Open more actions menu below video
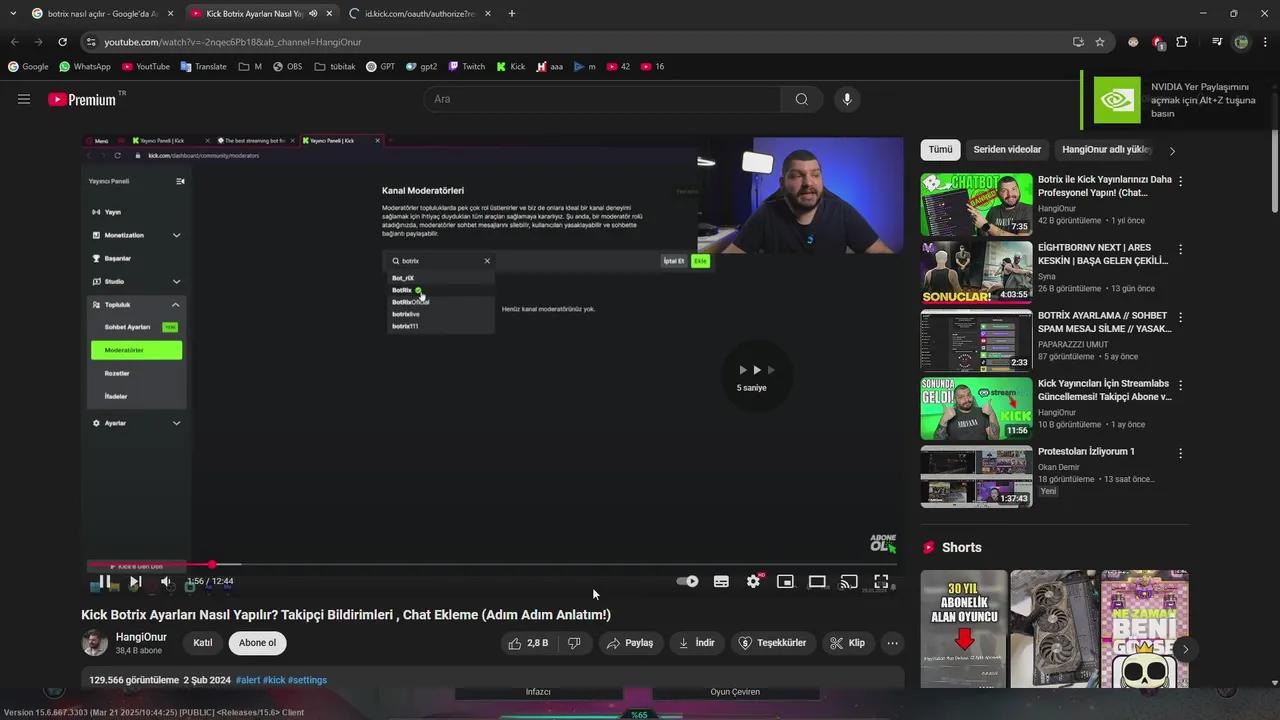The image size is (1280, 720). tap(893, 643)
